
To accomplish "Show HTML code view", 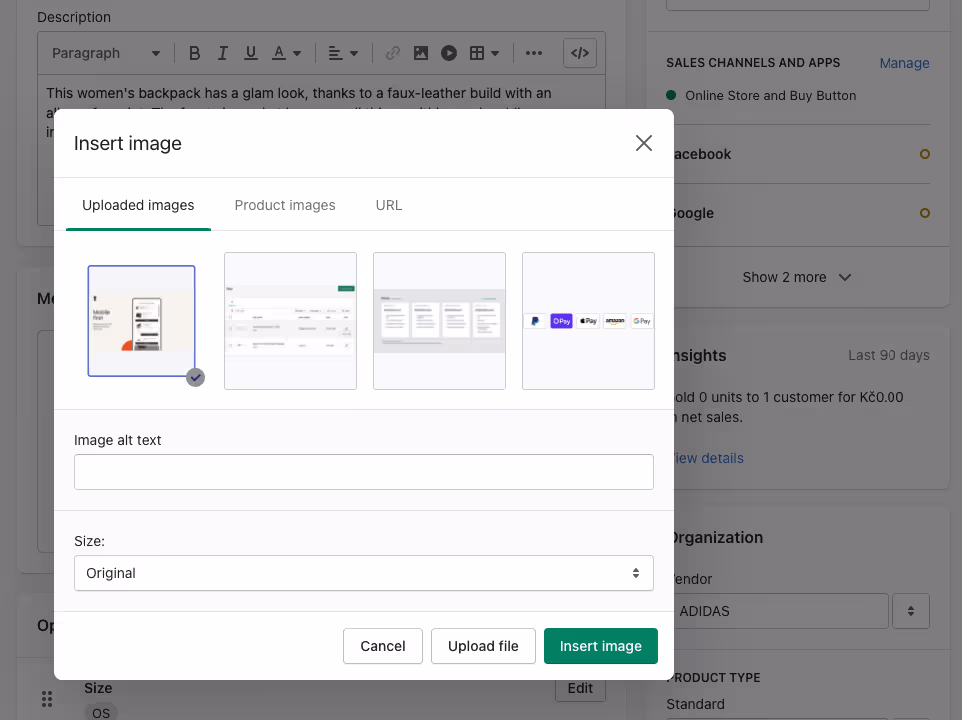I will [580, 53].
